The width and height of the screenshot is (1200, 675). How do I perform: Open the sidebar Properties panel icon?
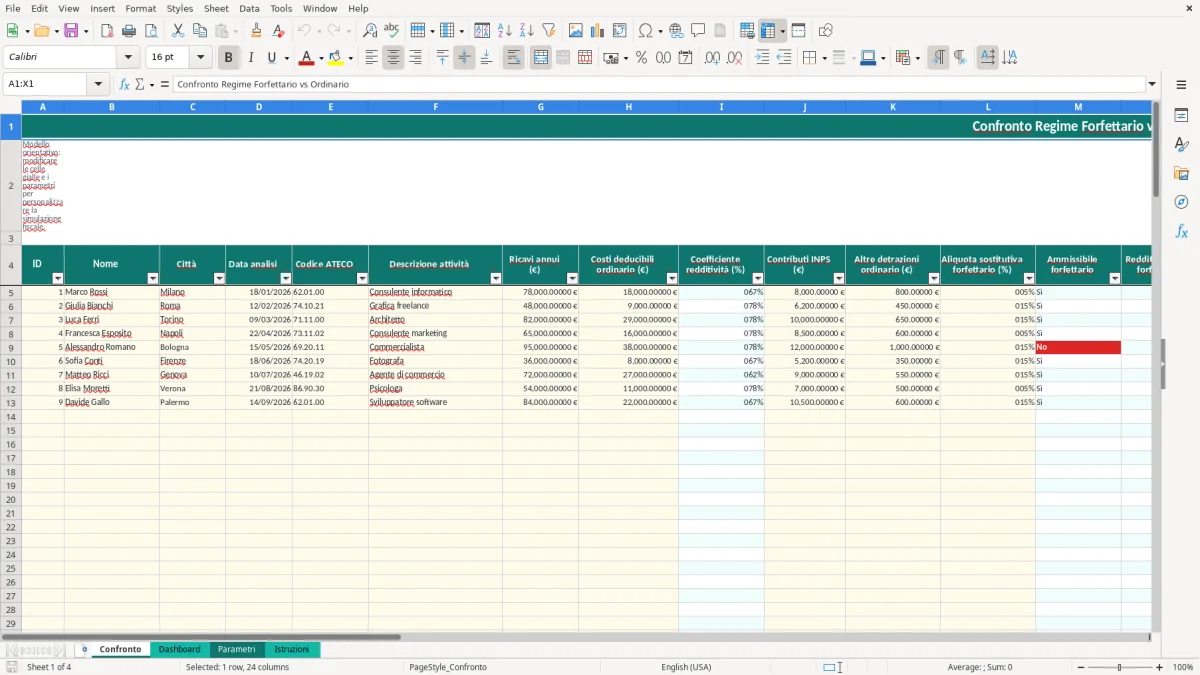click(1181, 115)
